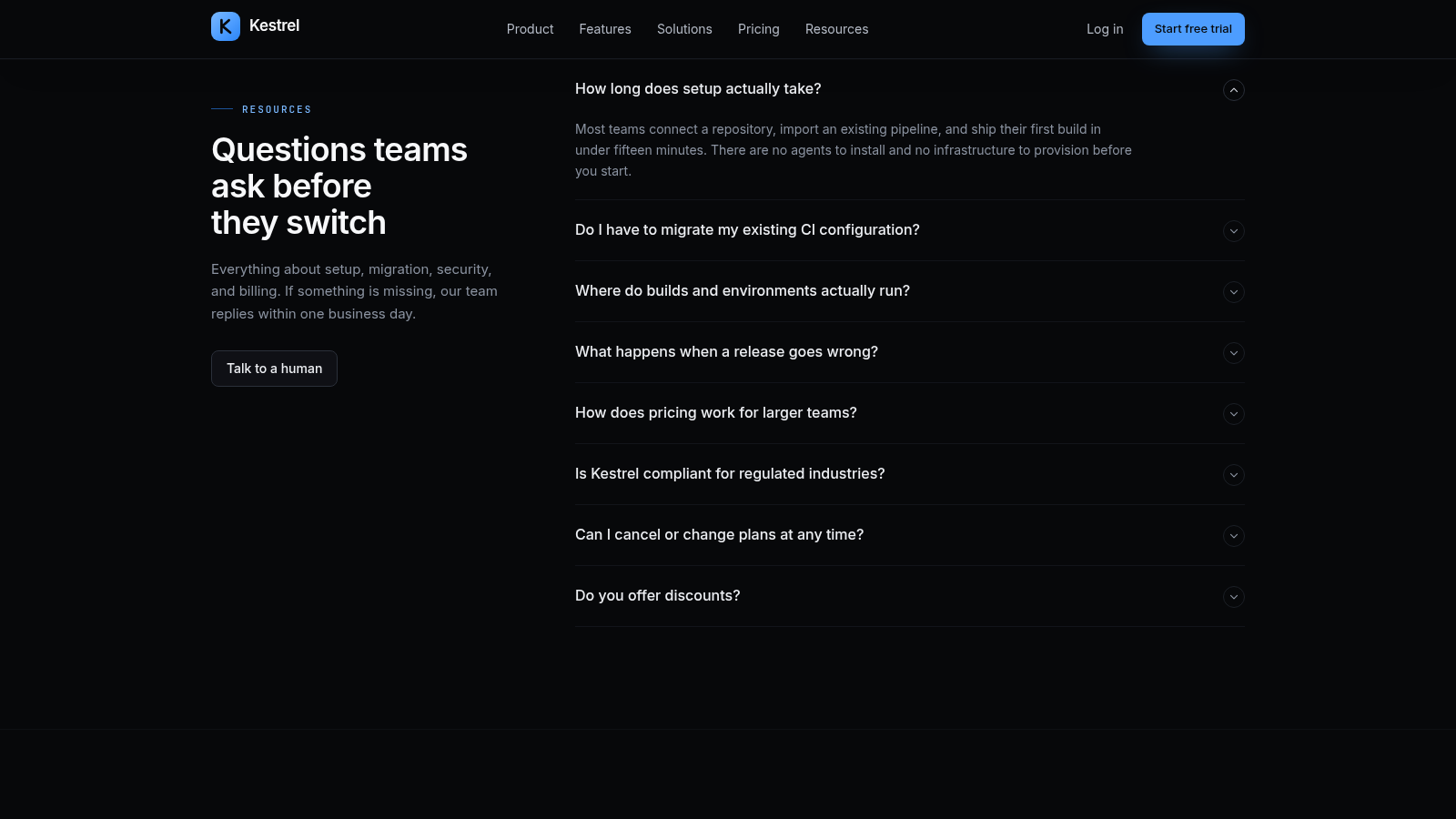Collapse the setup time answer chevron
Viewport: 1456px width, 819px height.
[1234, 90]
